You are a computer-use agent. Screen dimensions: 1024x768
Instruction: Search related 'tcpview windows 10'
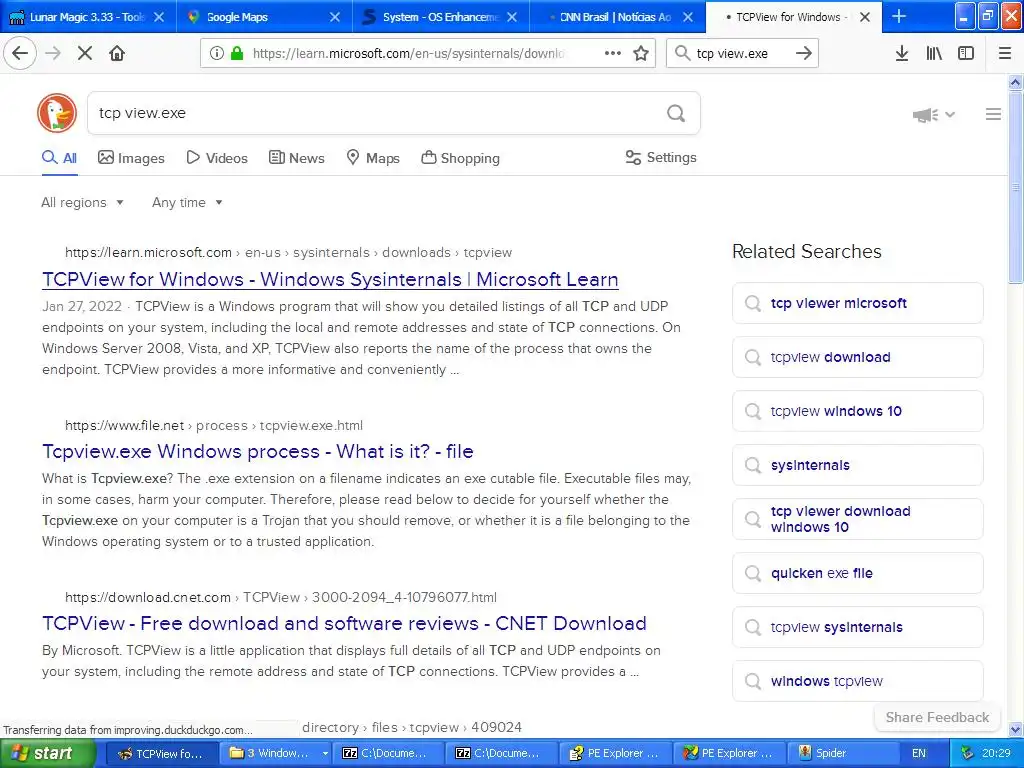[x=857, y=411]
